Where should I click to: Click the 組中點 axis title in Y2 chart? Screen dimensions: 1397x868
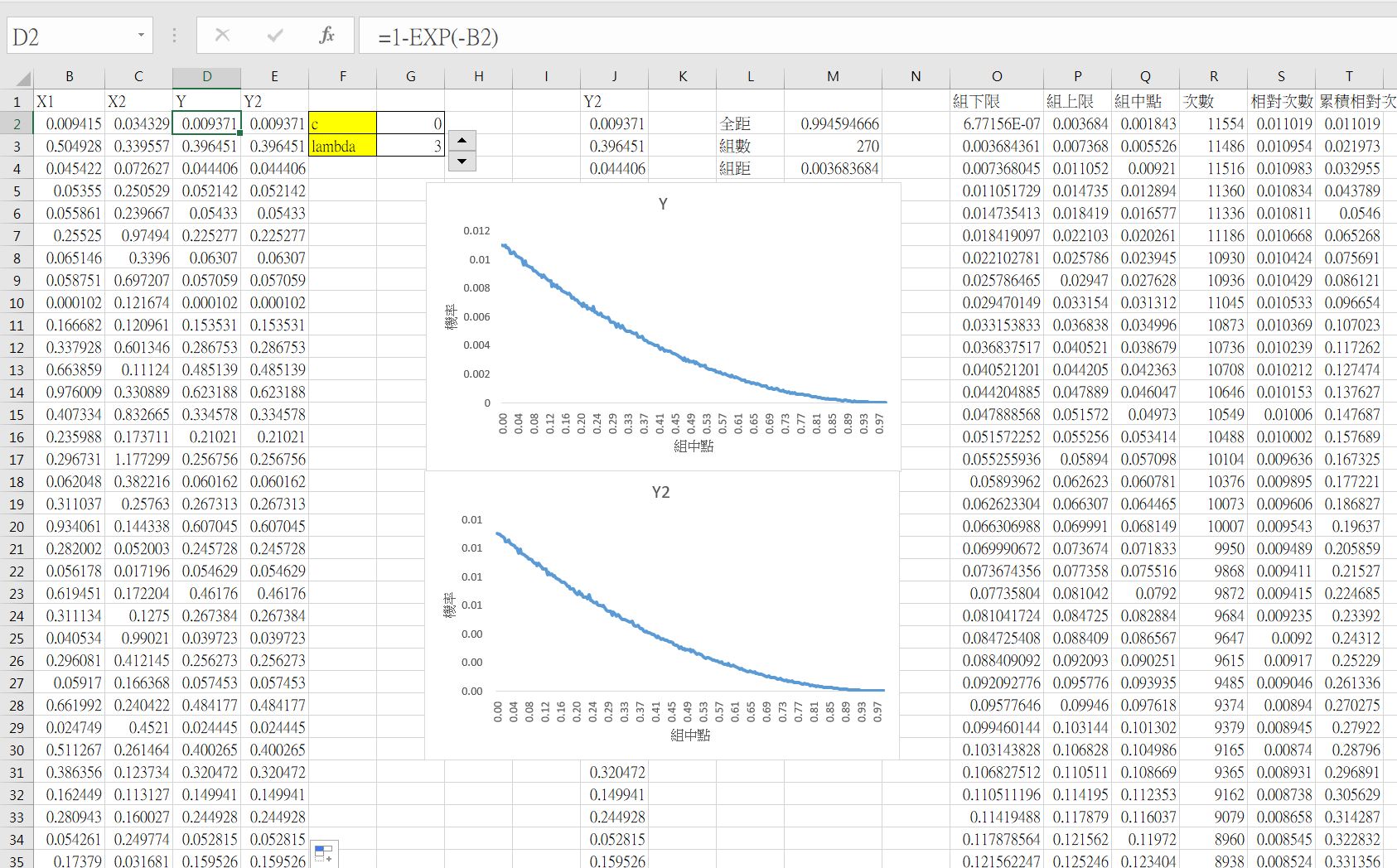click(x=691, y=735)
